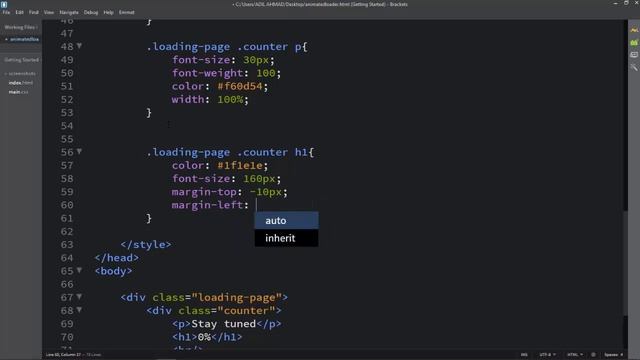
Task: Click the '.loading-page .counter p' selector
Action: point(224,47)
